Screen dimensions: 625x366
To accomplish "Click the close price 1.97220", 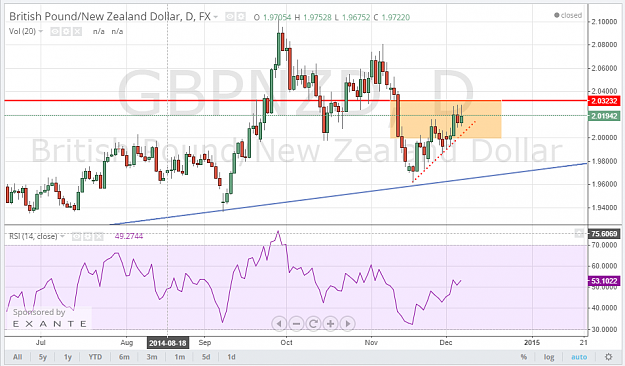I will coord(395,17).
